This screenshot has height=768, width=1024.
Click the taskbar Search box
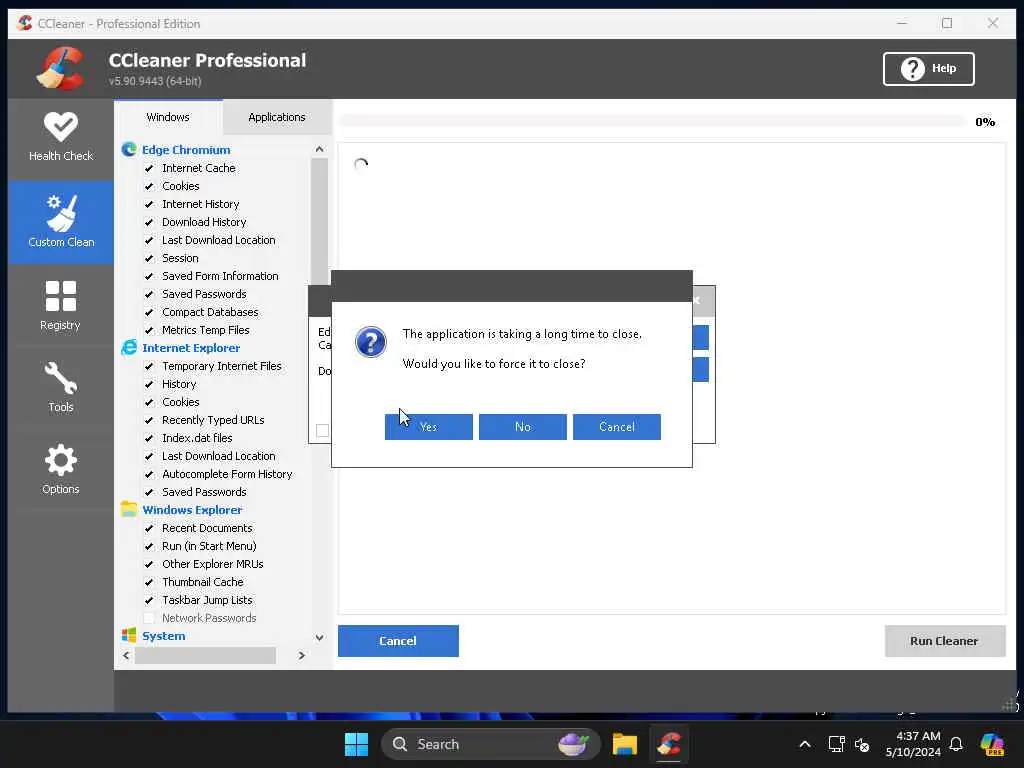coord(490,744)
